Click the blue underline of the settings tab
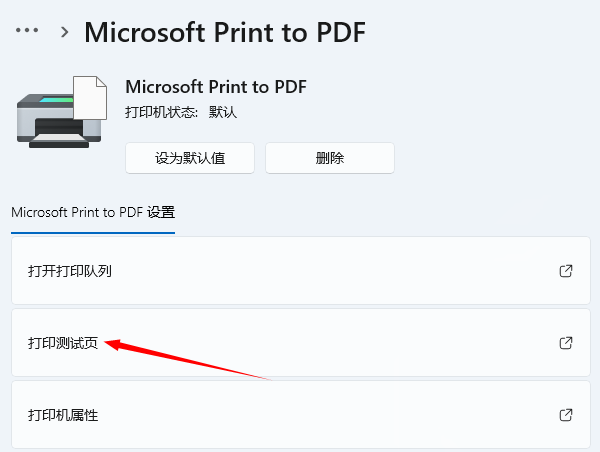Screen dimensions: 600x452 point(93,232)
